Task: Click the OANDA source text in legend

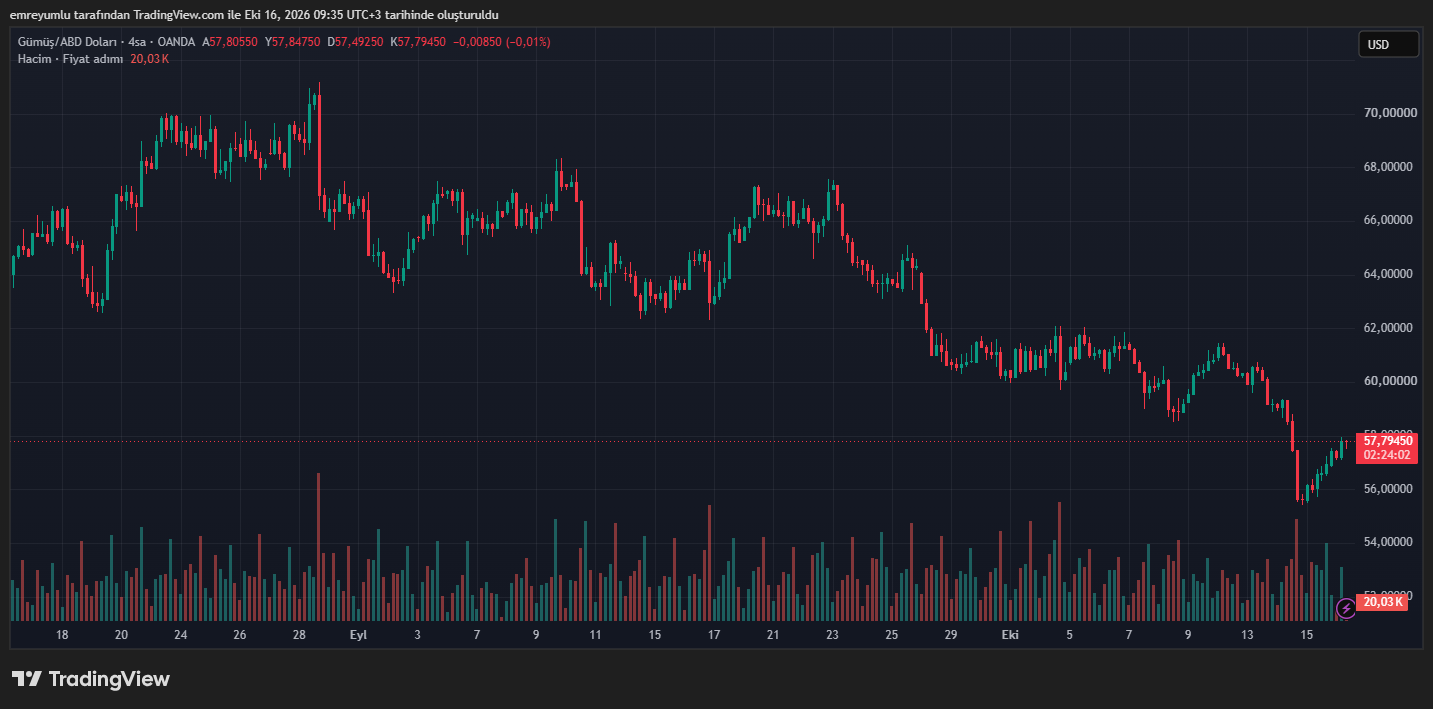Action: click(x=176, y=42)
